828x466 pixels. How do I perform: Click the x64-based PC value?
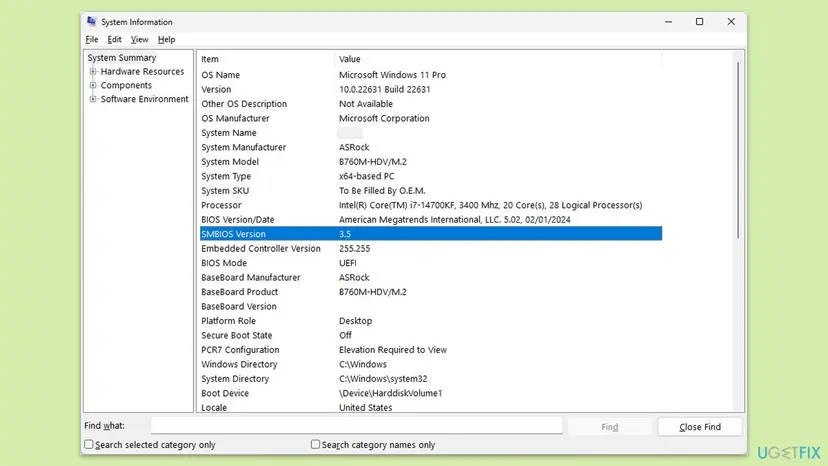tap(366, 176)
